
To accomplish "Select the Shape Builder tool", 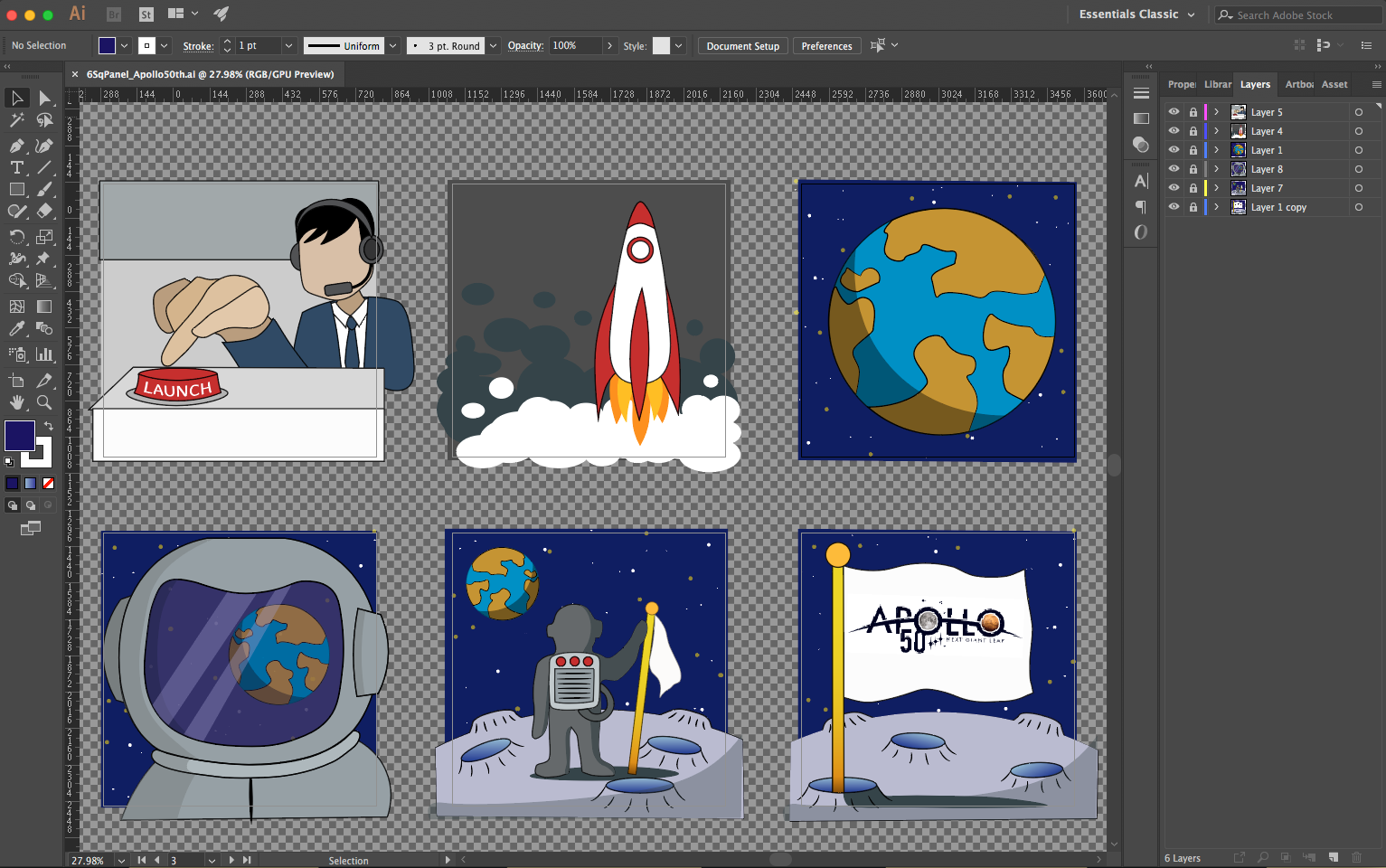I will (17, 281).
